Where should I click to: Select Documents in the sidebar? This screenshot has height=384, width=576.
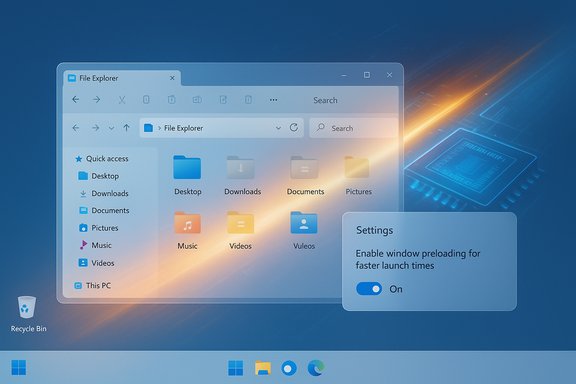point(104,211)
